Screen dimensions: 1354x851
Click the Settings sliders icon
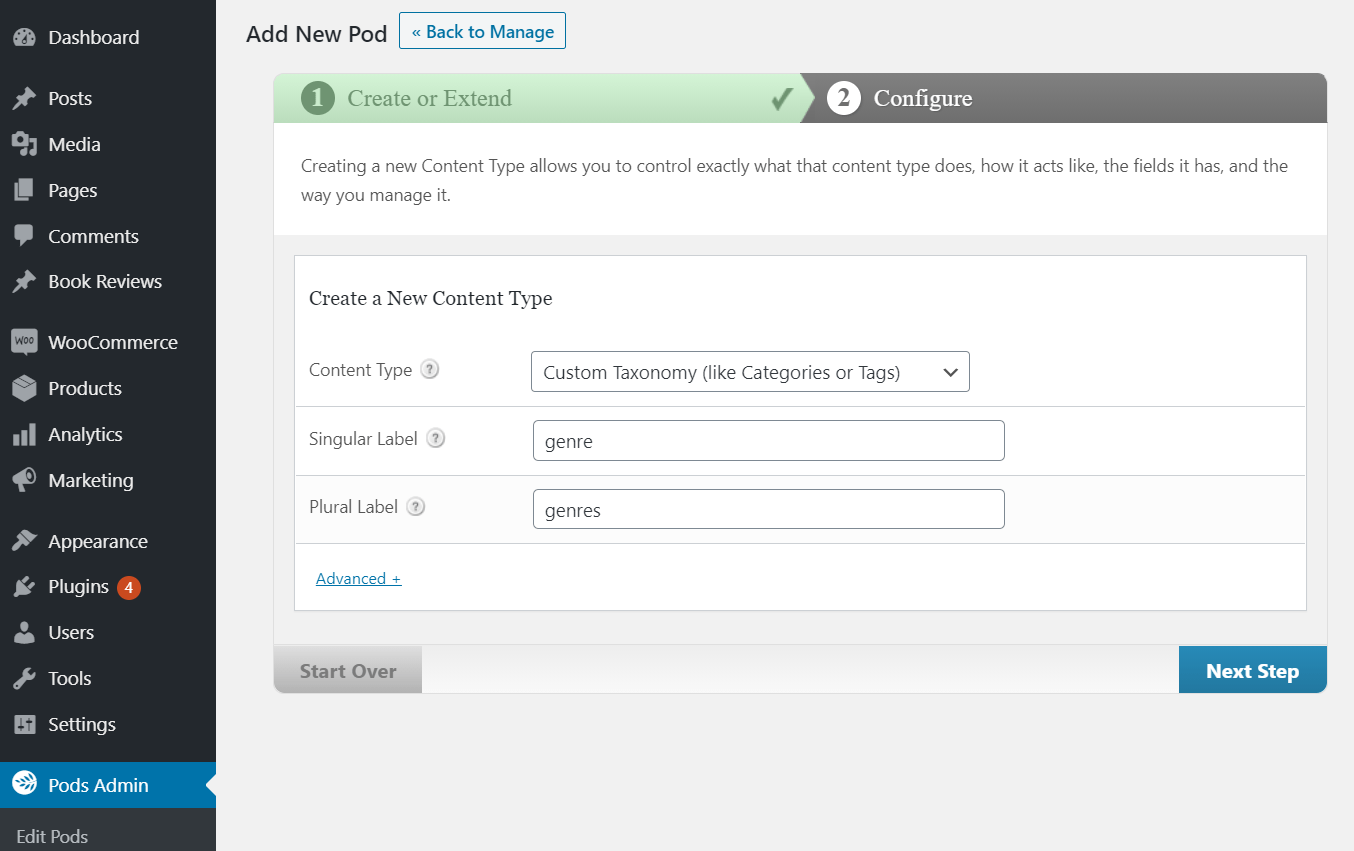(24, 725)
